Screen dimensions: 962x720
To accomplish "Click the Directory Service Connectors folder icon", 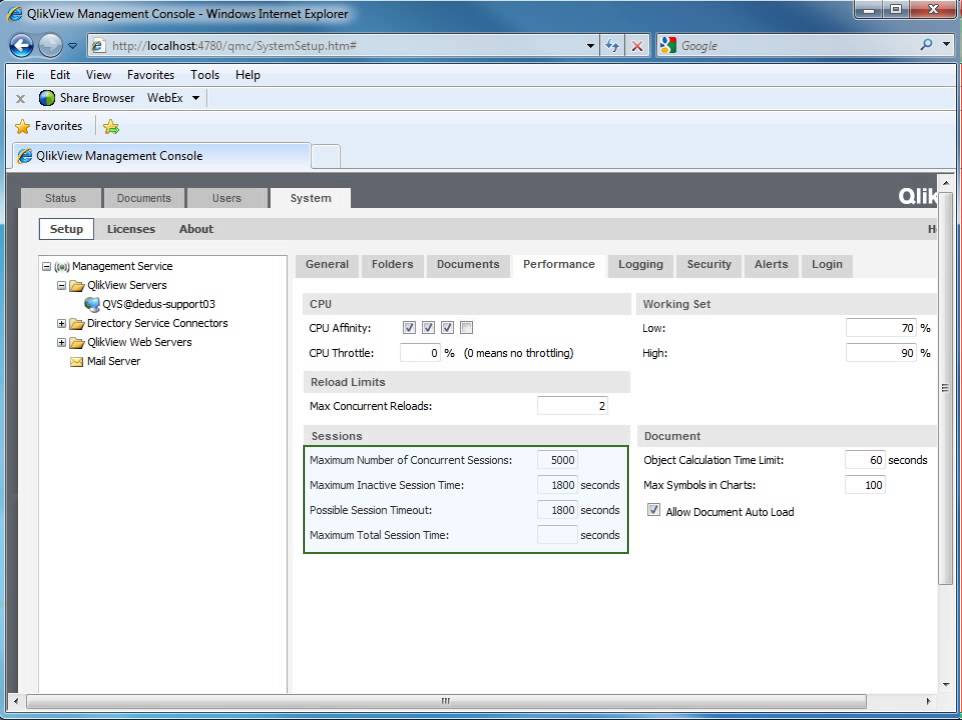I will click(77, 324).
